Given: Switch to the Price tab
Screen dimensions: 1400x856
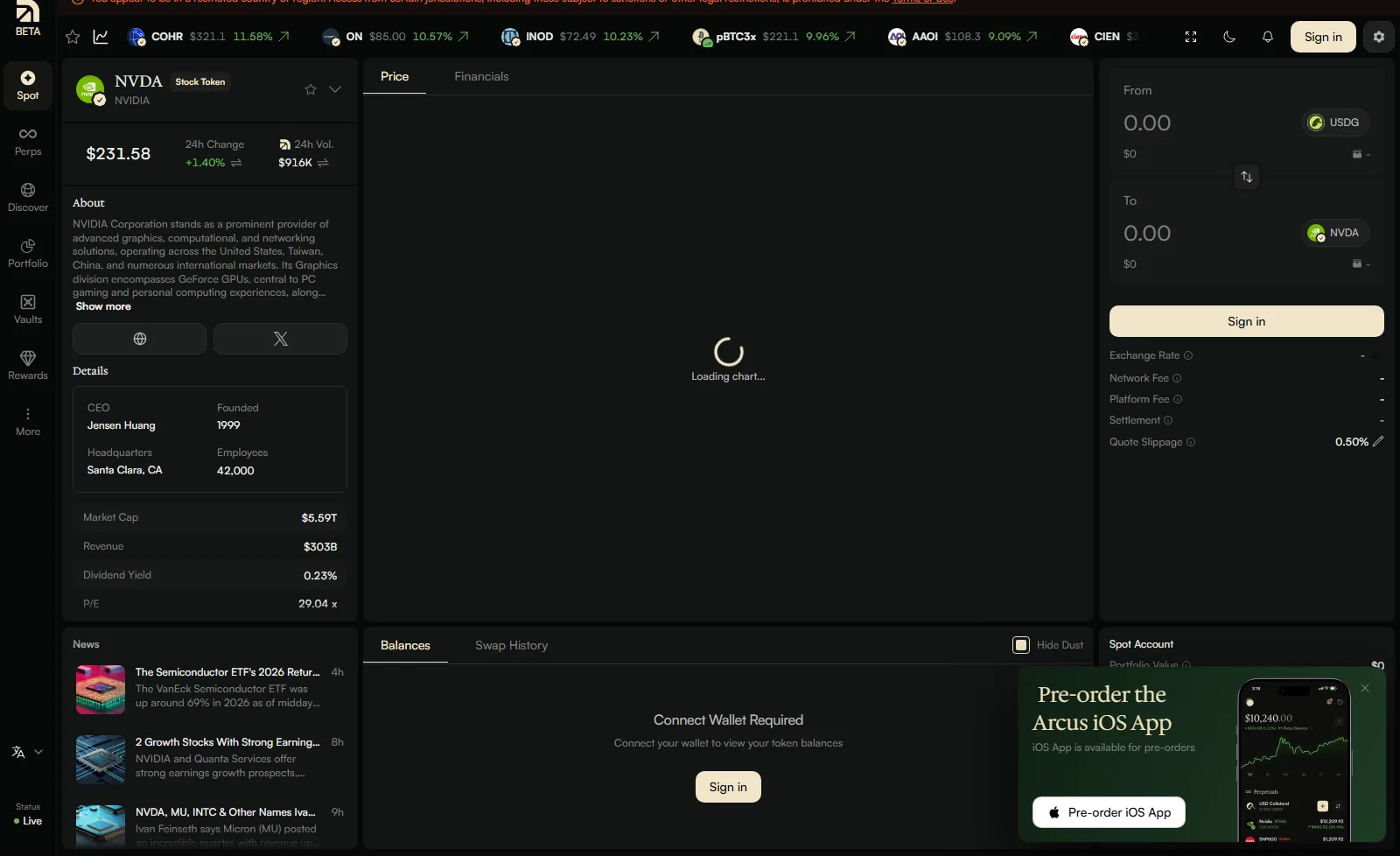Looking at the screenshot, I should pyautogui.click(x=395, y=76).
